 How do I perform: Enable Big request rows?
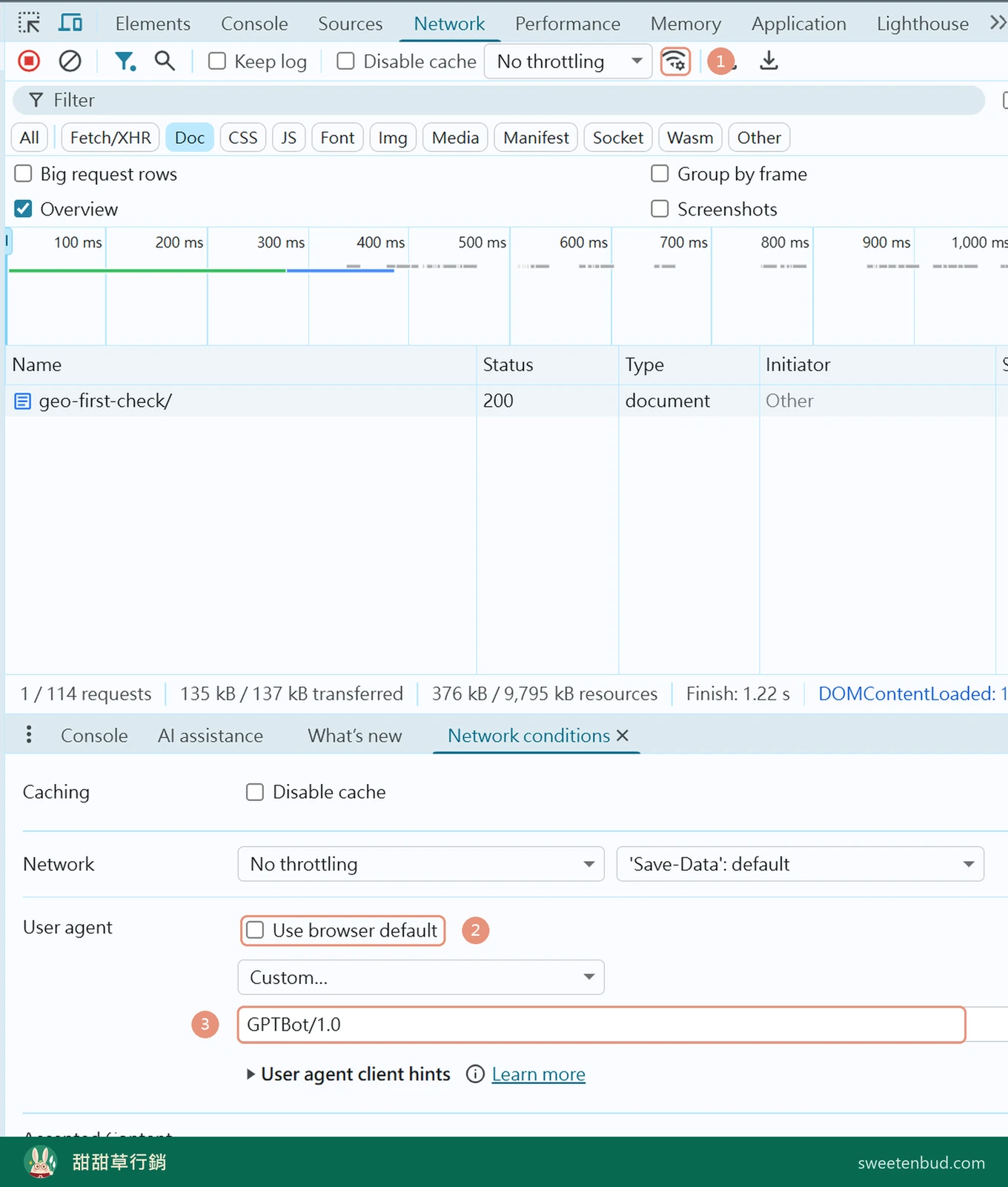(x=24, y=173)
